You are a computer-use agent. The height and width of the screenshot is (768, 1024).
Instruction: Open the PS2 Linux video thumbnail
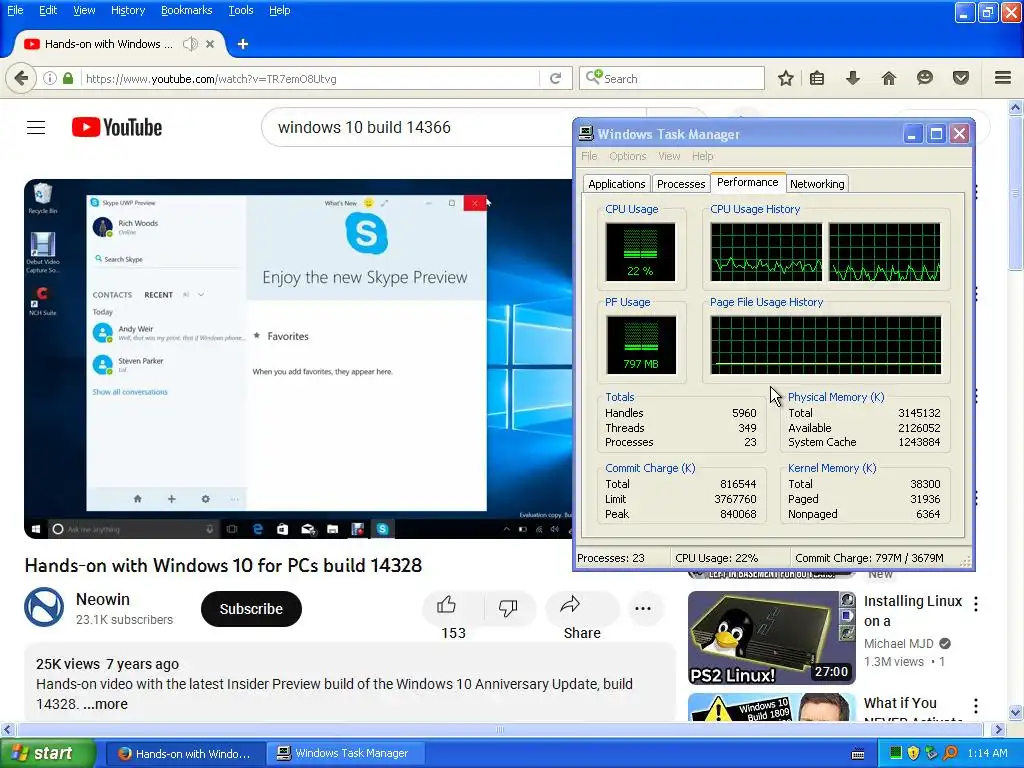(772, 637)
